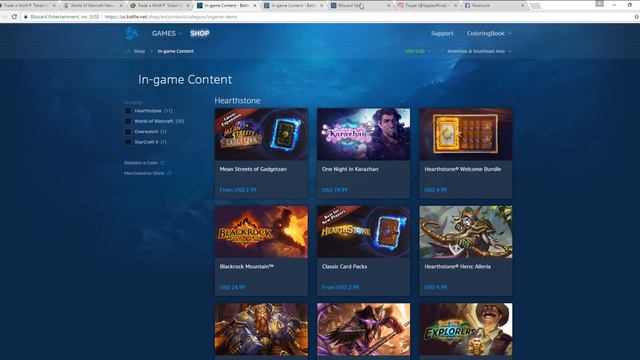Click the USD 24.99 Blackrock price
Screen dimensions: 640x360
tap(232, 287)
